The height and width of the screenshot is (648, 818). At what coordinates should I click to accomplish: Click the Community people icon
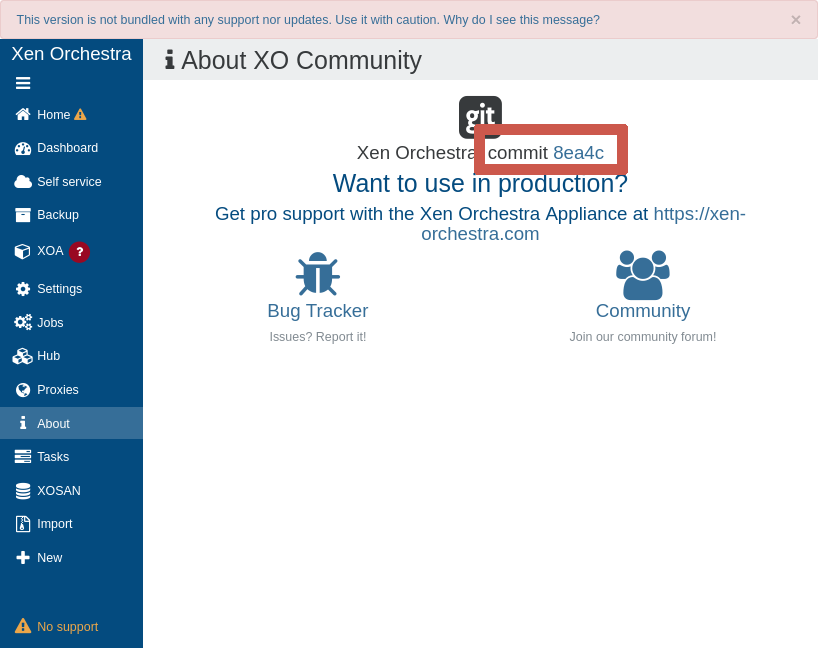[643, 275]
